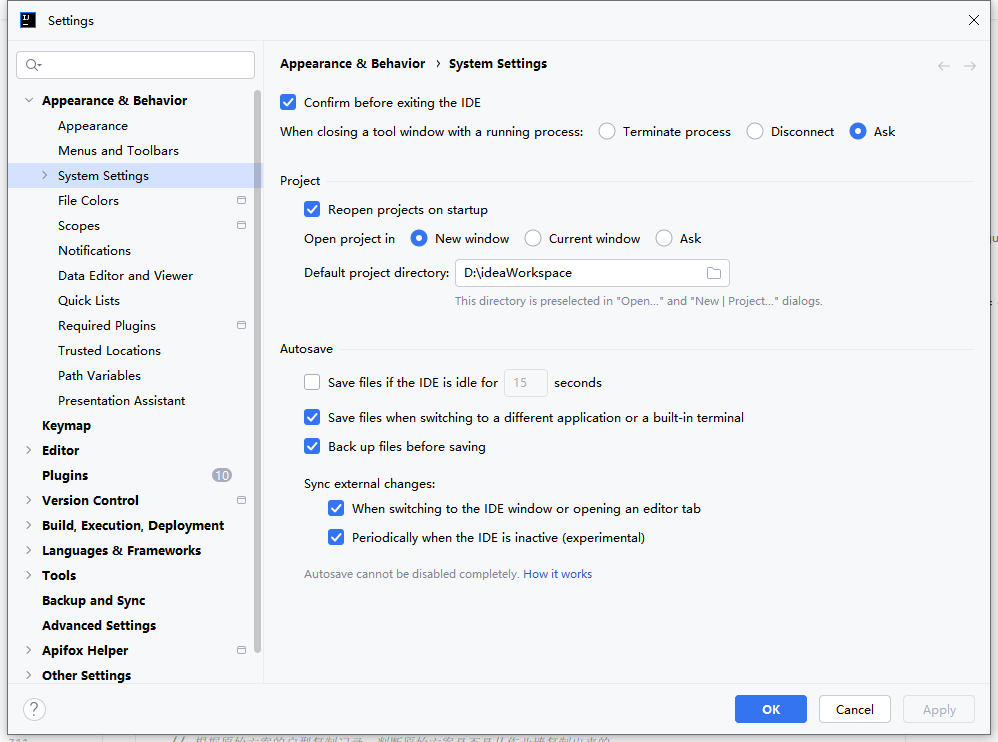Click project-level icon beside File Colors

tap(241, 200)
